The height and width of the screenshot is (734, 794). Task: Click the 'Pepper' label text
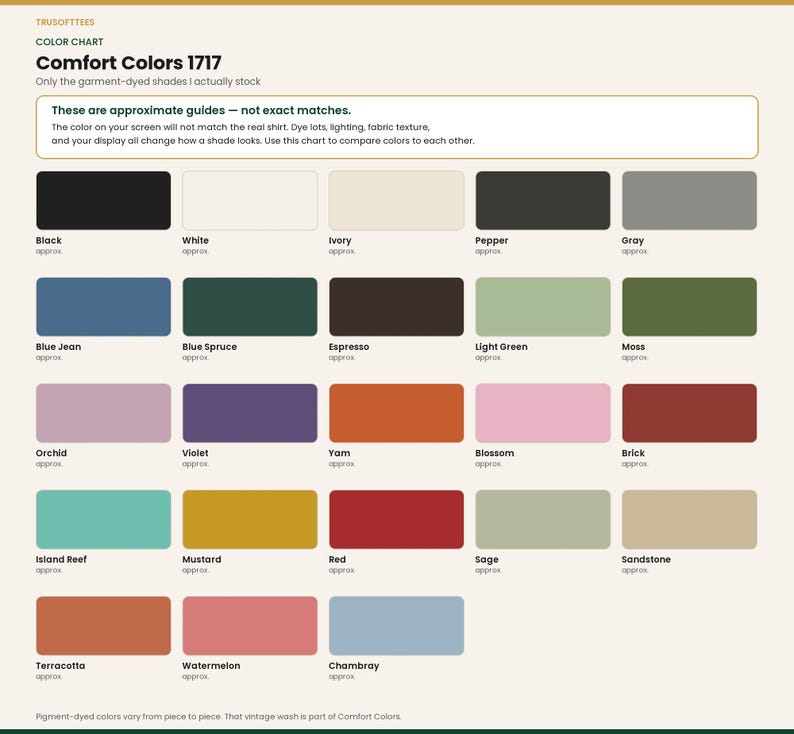492,240
